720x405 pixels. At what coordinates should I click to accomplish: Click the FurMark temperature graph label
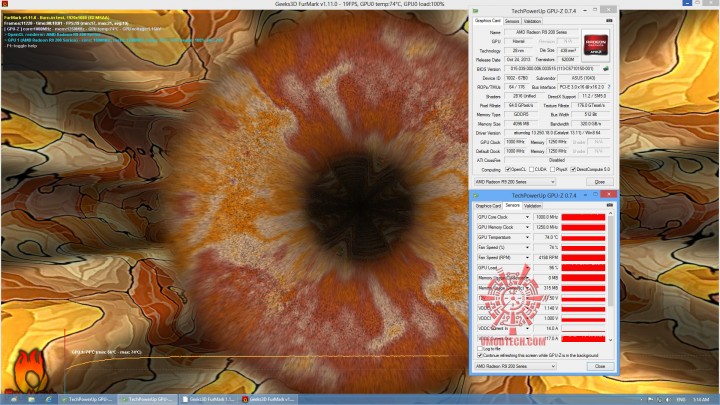(107, 352)
